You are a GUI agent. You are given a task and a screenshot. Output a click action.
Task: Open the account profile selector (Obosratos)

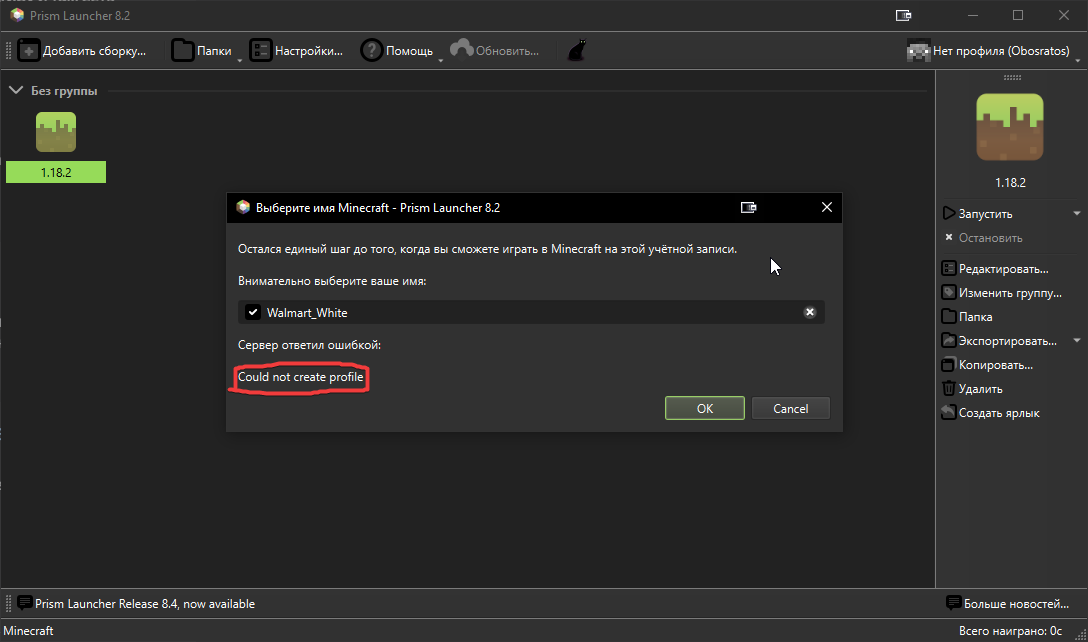click(988, 51)
